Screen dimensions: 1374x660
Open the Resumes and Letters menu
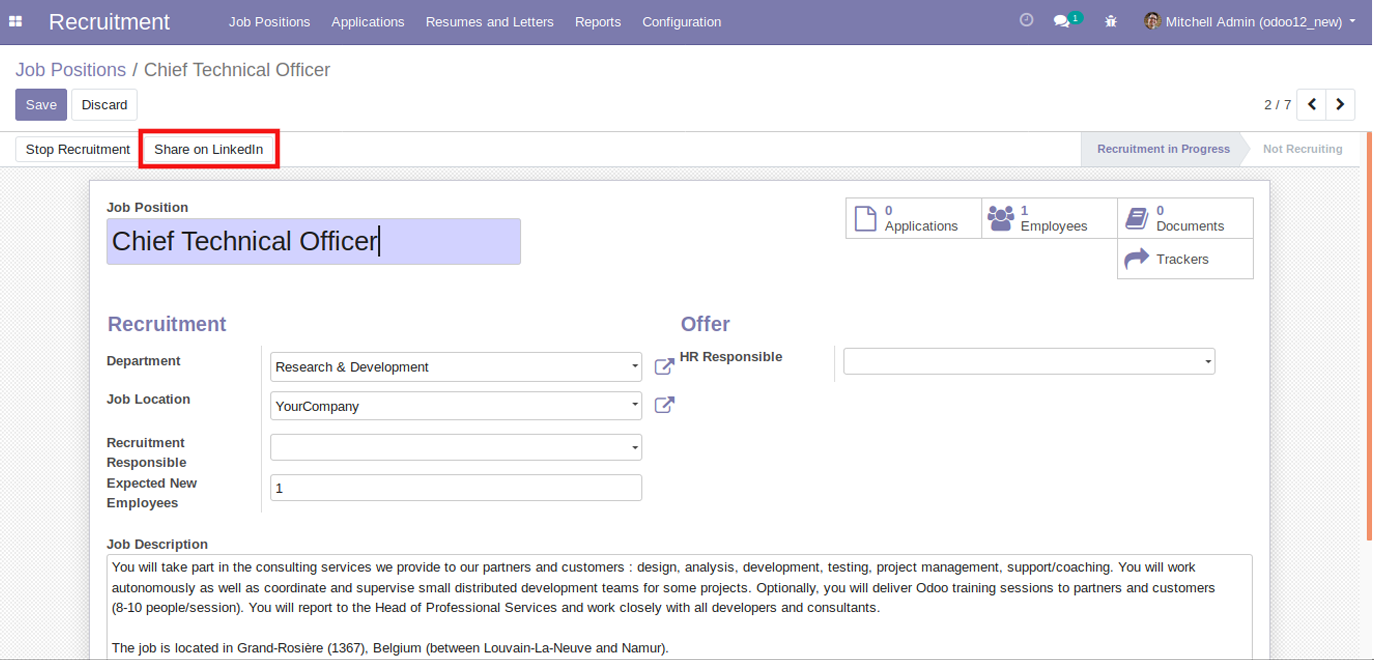coord(490,21)
